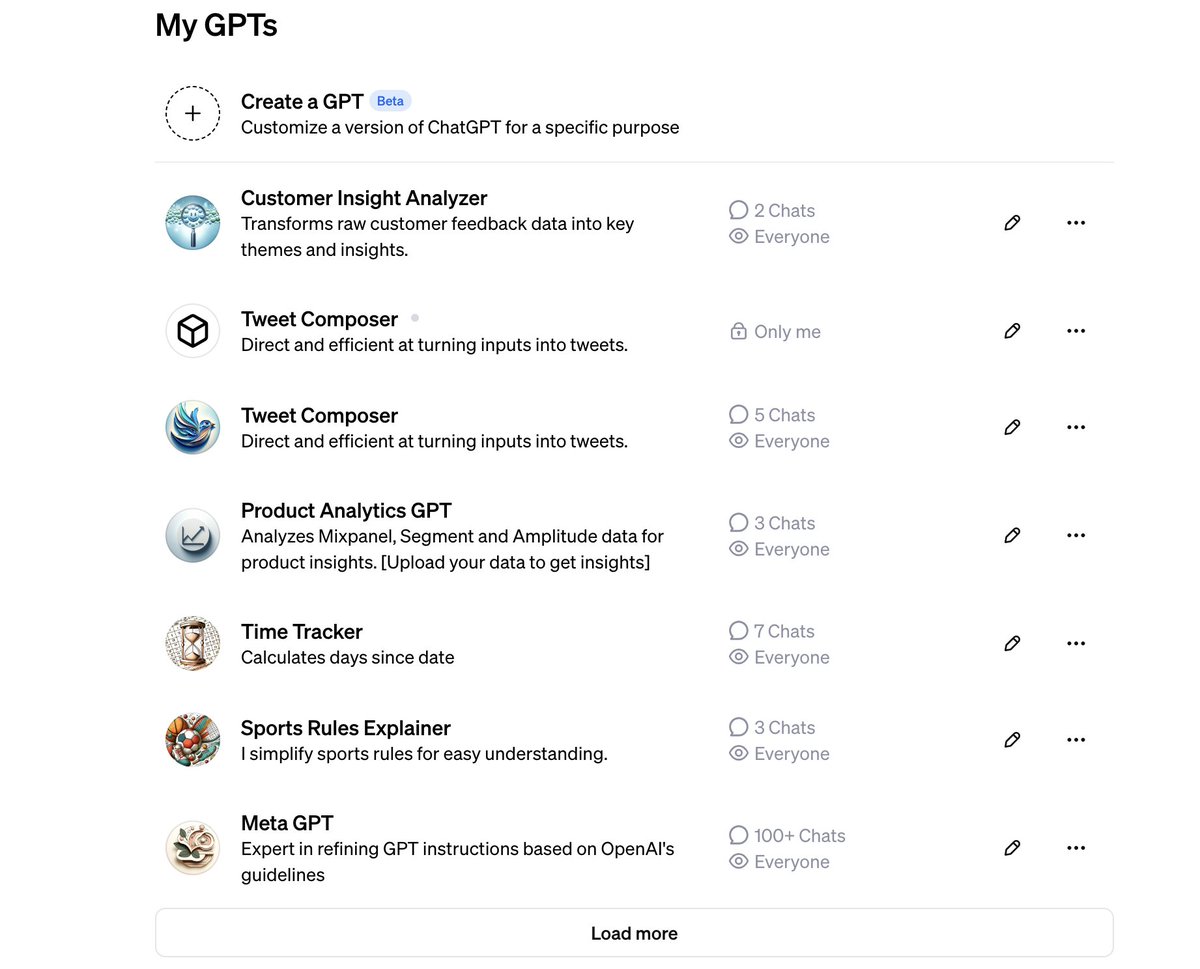Open the Meta GPT title

(287, 823)
